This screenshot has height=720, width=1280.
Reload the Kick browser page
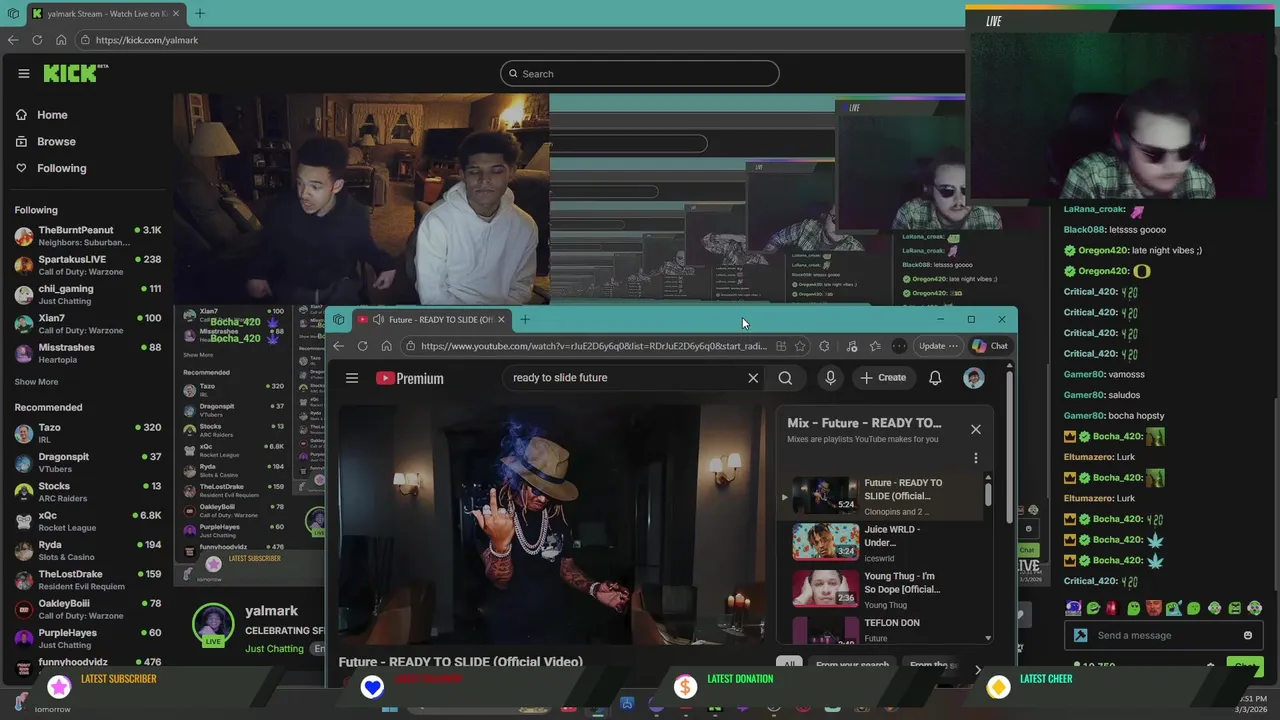[37, 40]
